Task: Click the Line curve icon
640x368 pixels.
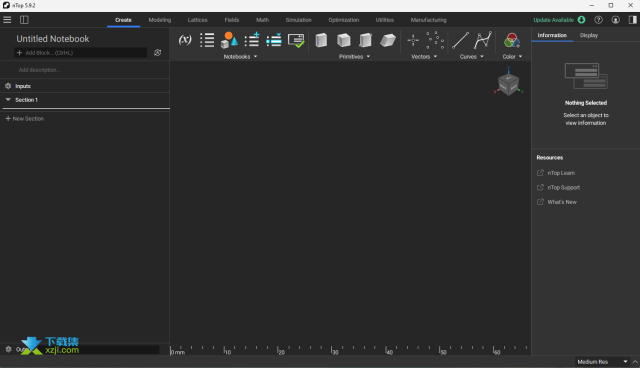Action: (460, 40)
